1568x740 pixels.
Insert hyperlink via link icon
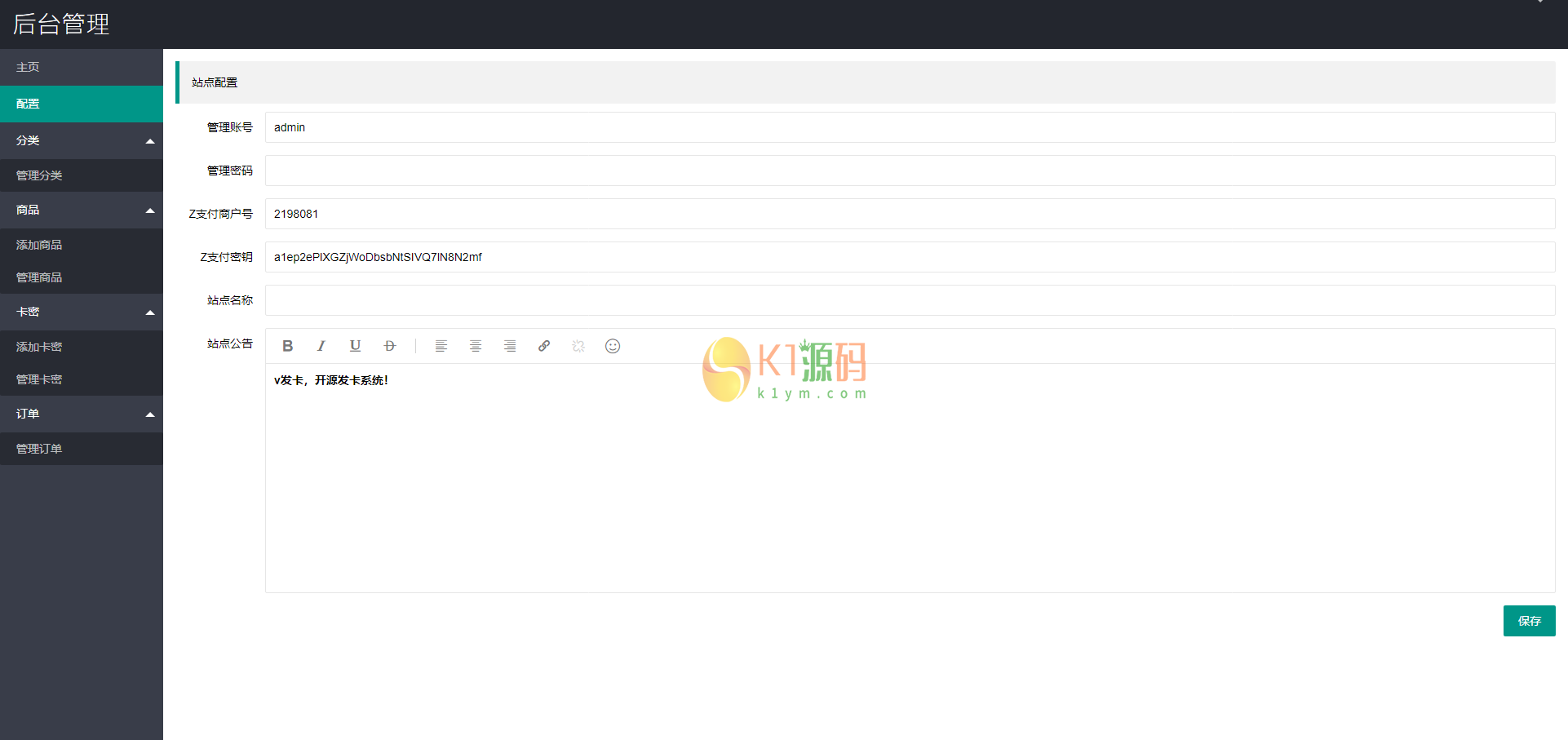pyautogui.click(x=544, y=346)
